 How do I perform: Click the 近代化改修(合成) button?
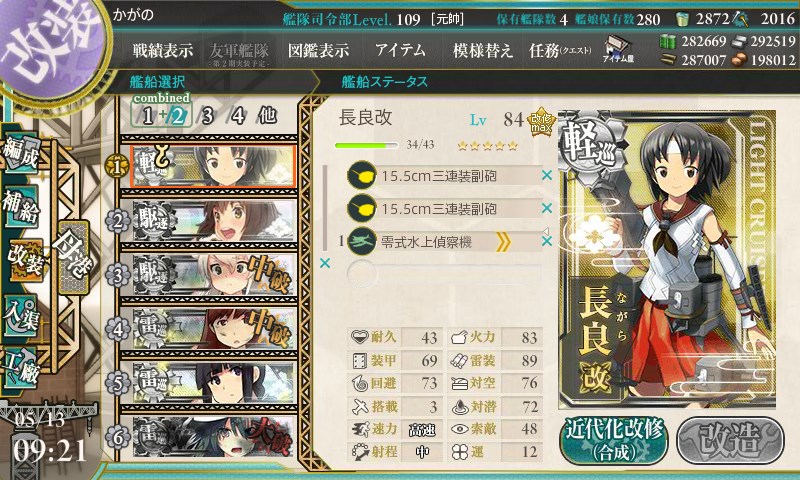tap(614, 440)
